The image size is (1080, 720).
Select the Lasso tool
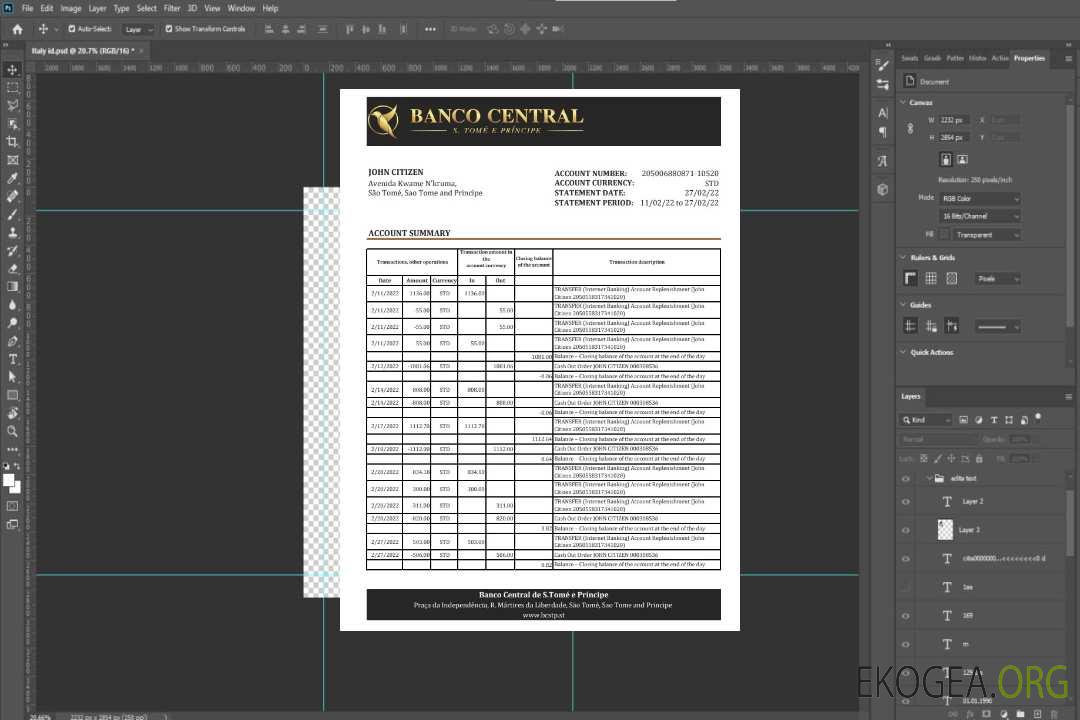(x=12, y=105)
